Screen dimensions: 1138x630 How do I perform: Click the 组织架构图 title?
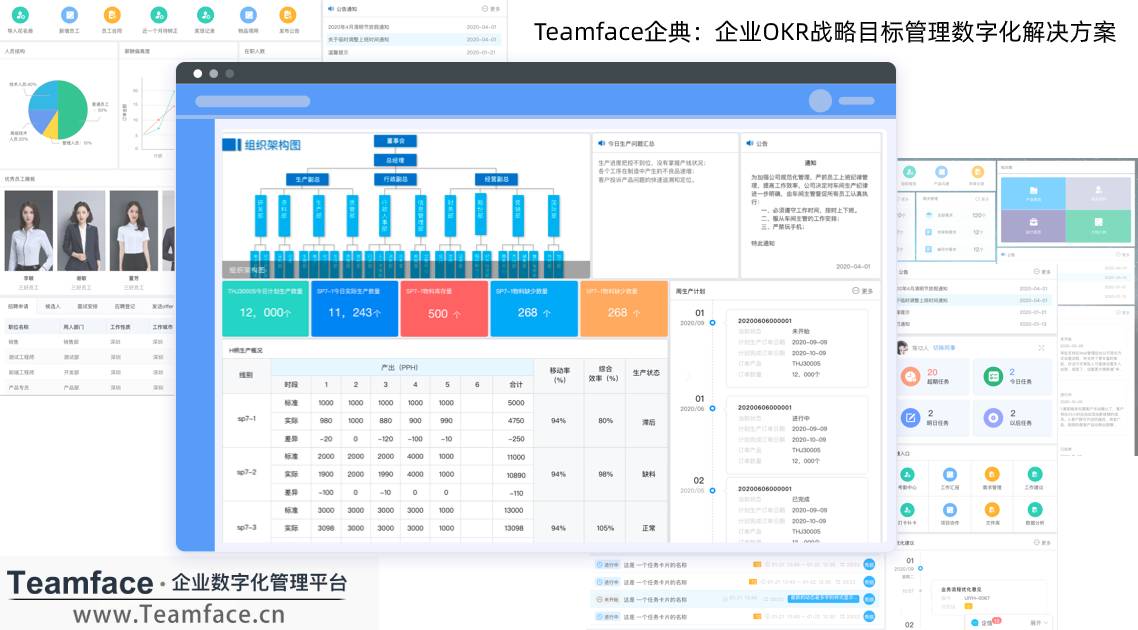[x=272, y=145]
